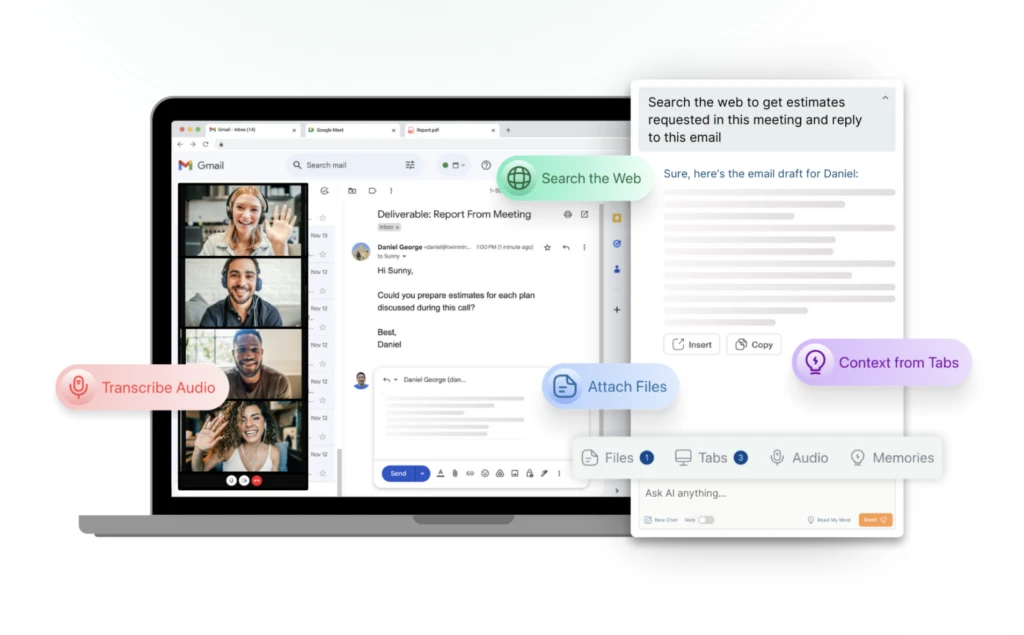Viewport: 1024px width, 635px height.
Task: End the call with the red hang-up icon
Action: click(x=257, y=480)
